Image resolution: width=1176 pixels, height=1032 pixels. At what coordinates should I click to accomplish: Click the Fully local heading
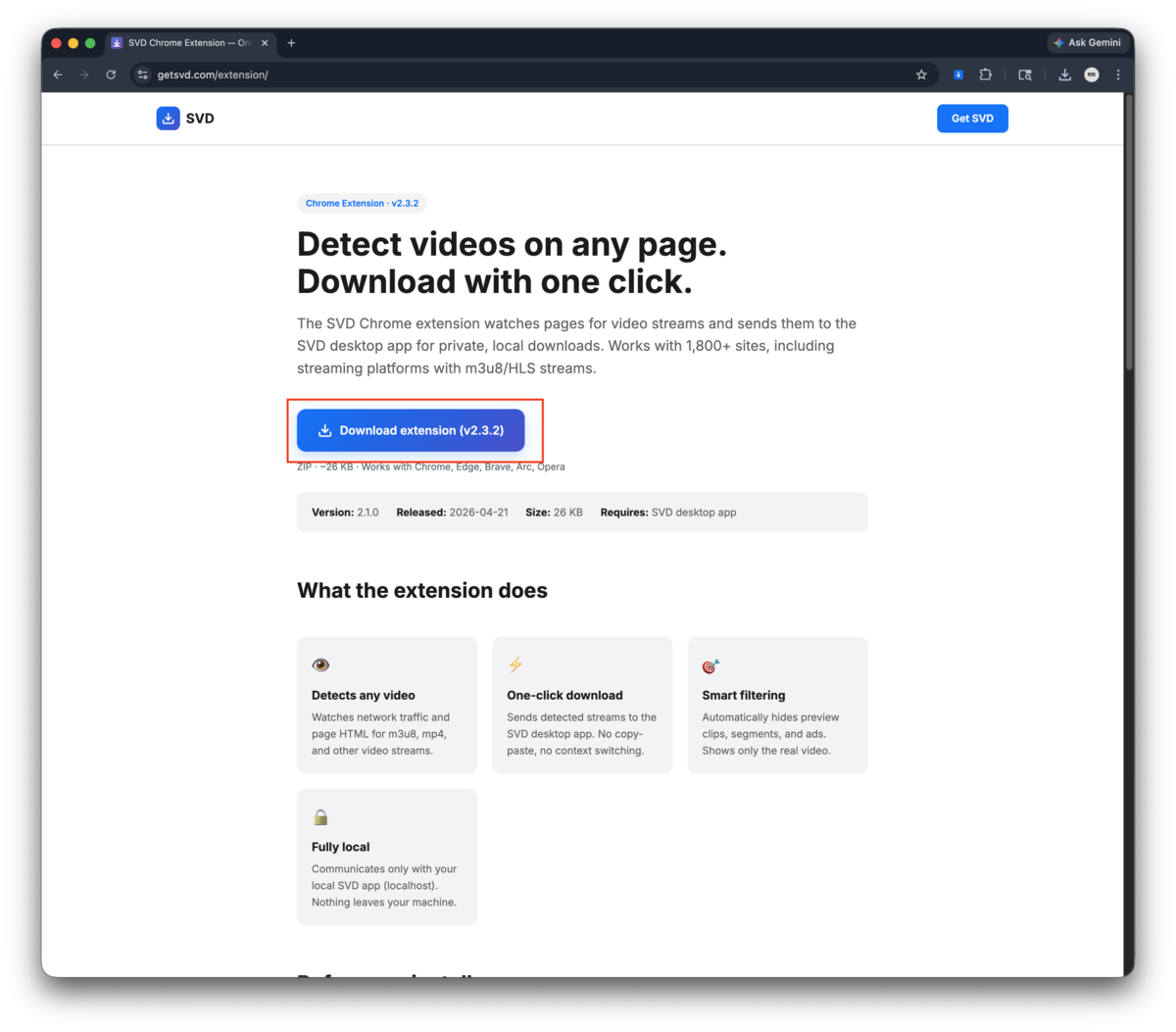click(x=341, y=847)
